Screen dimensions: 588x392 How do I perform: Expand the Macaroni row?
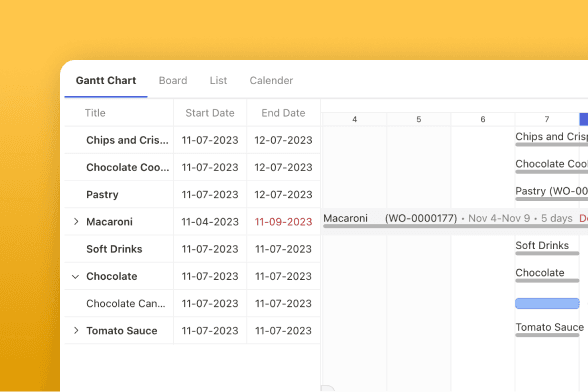(76, 222)
